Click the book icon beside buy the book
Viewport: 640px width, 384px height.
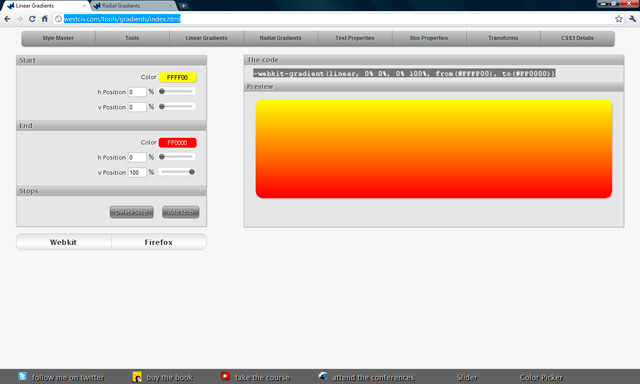tap(137, 377)
